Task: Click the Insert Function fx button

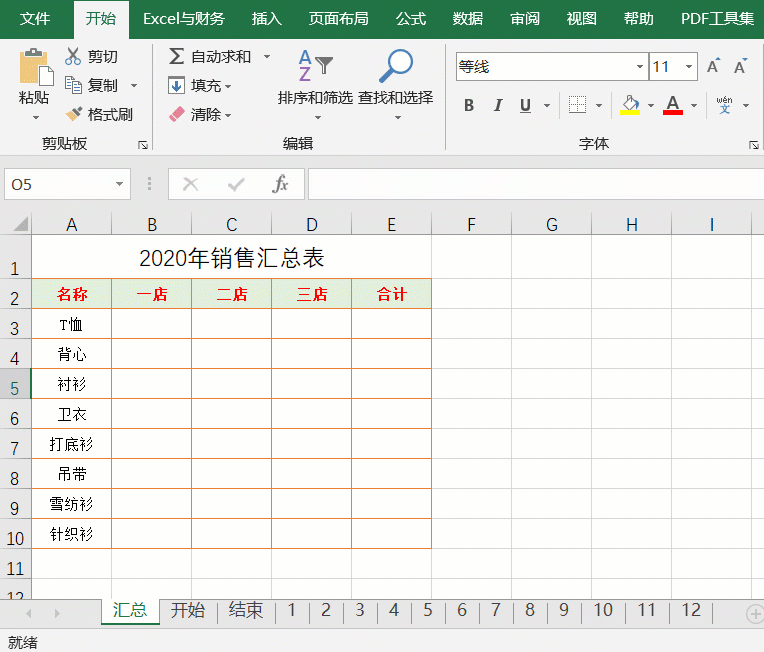Action: point(281,184)
